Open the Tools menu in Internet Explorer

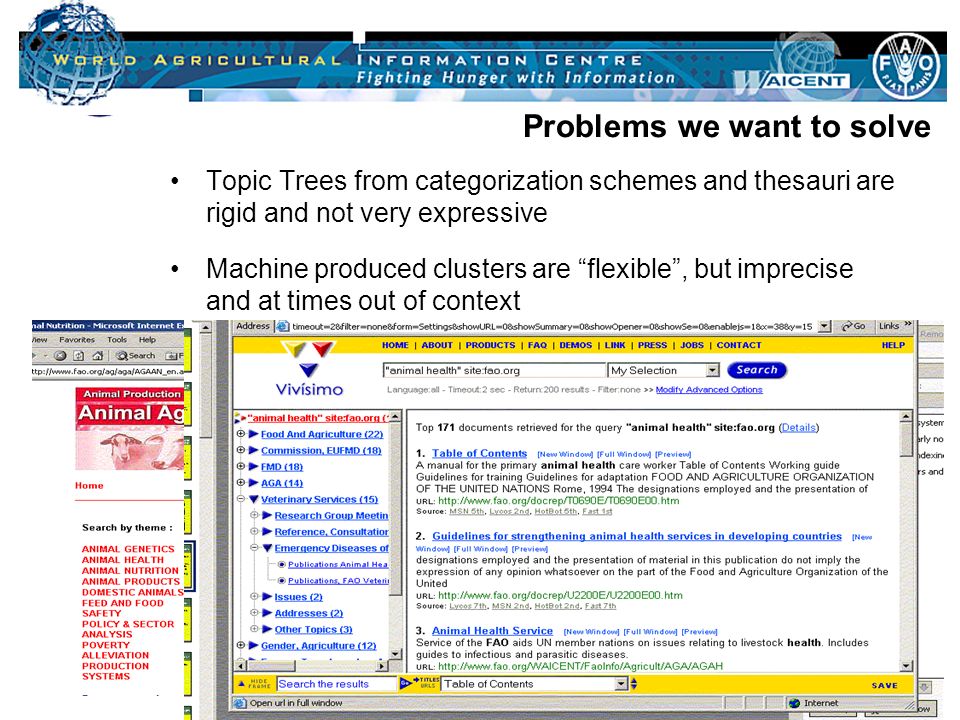click(117, 340)
